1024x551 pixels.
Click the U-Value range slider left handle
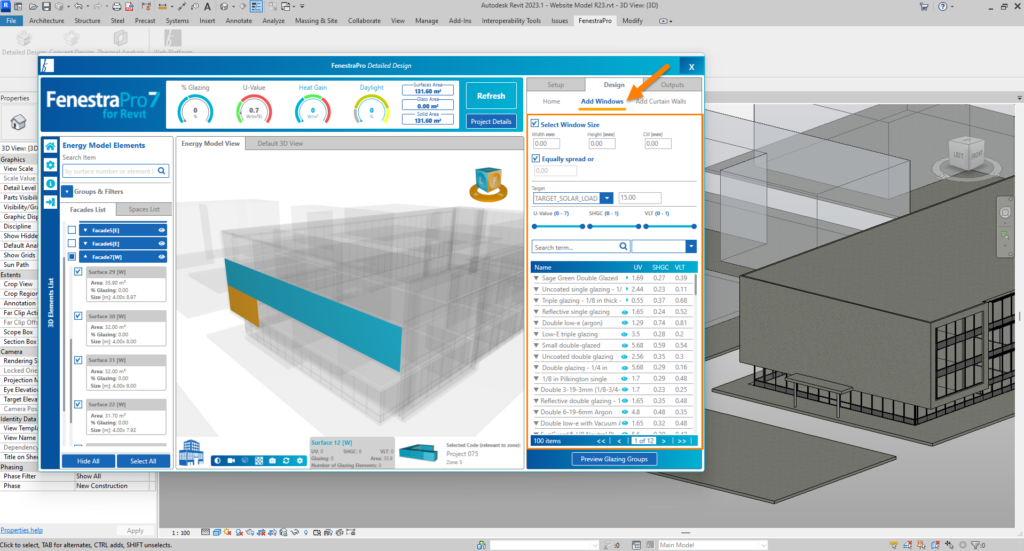coord(535,227)
